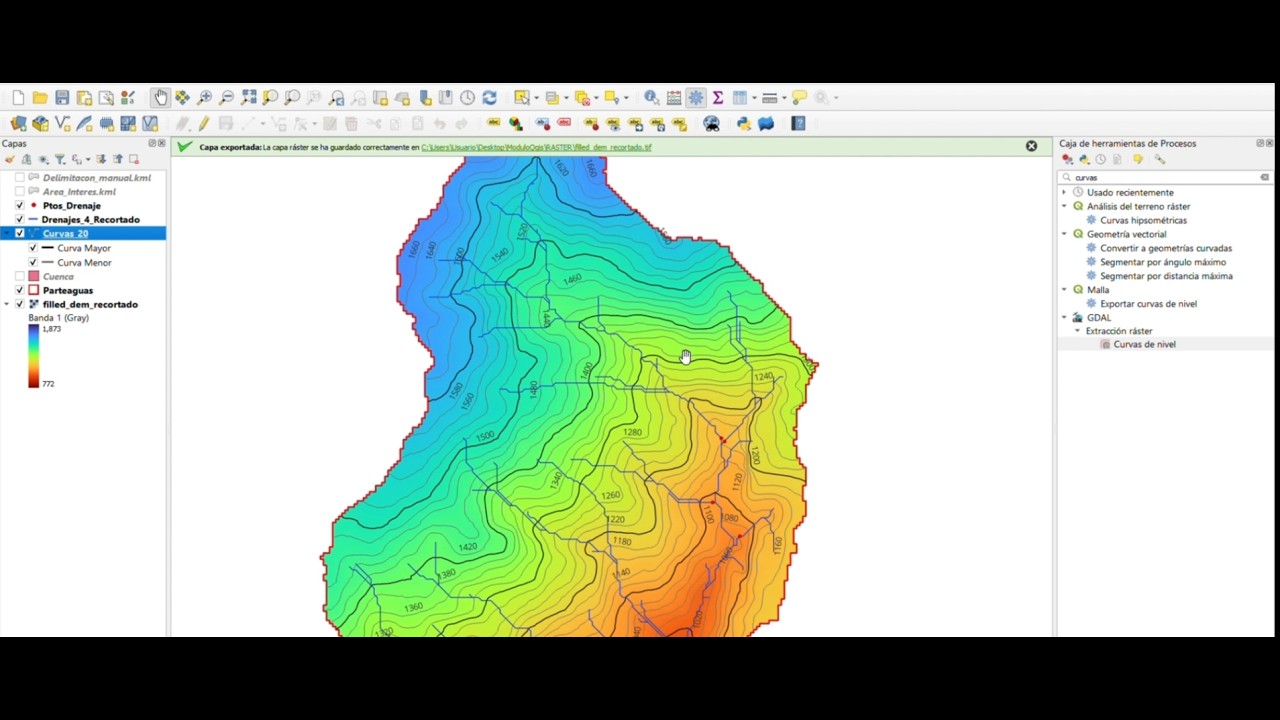The height and width of the screenshot is (720, 1280).
Task: Select Segmentar por ángulo máximo algorithm
Action: 1162,262
